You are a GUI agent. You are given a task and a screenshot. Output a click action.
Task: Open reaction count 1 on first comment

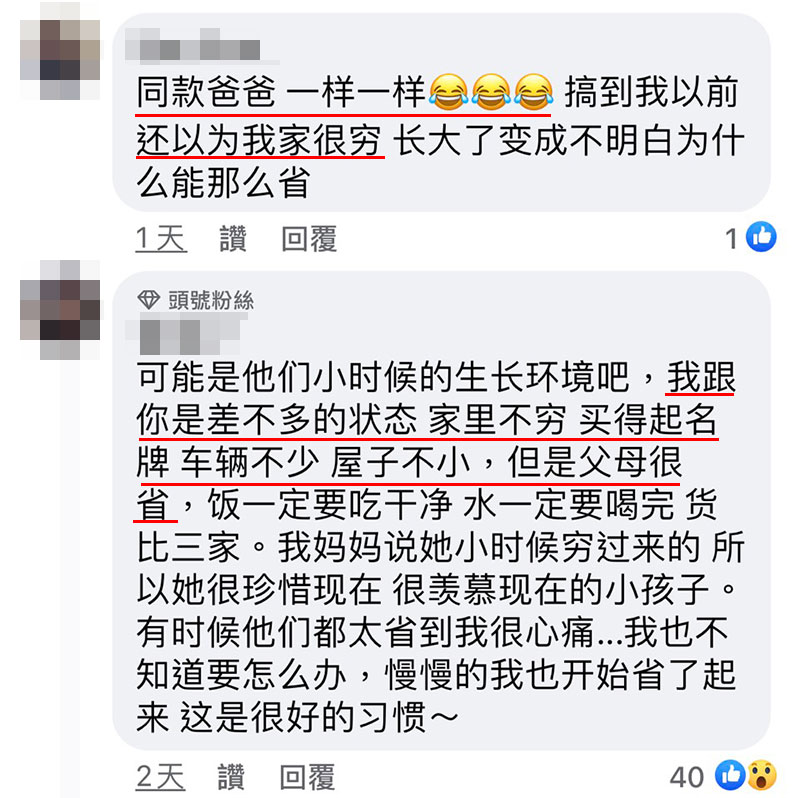pos(732,238)
